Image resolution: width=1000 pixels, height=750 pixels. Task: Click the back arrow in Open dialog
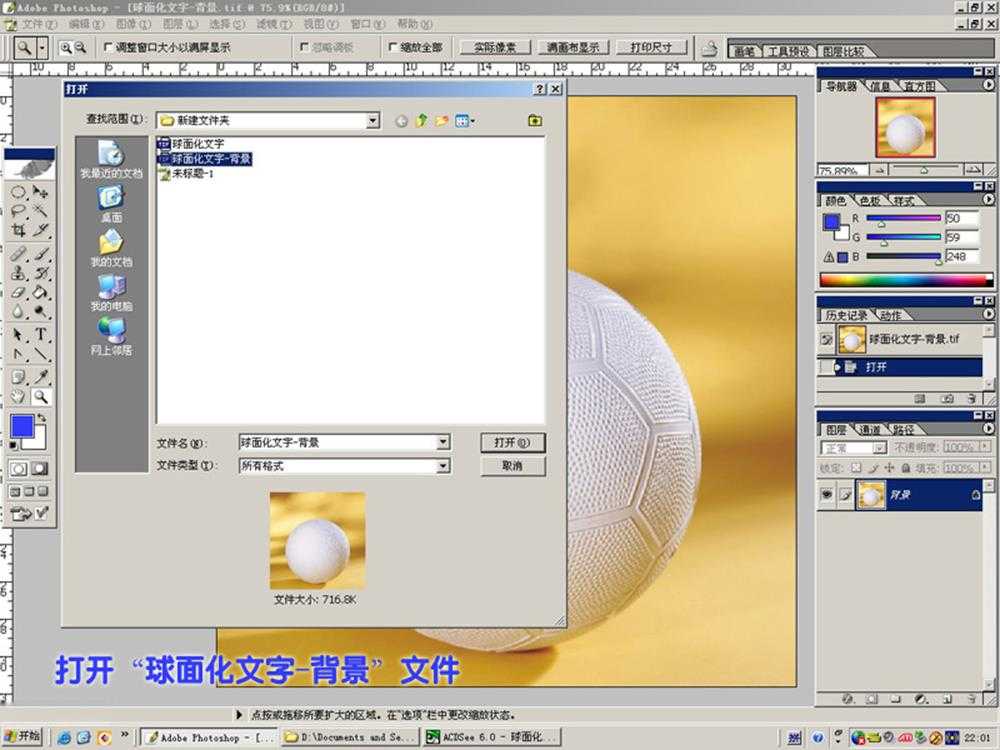point(401,121)
